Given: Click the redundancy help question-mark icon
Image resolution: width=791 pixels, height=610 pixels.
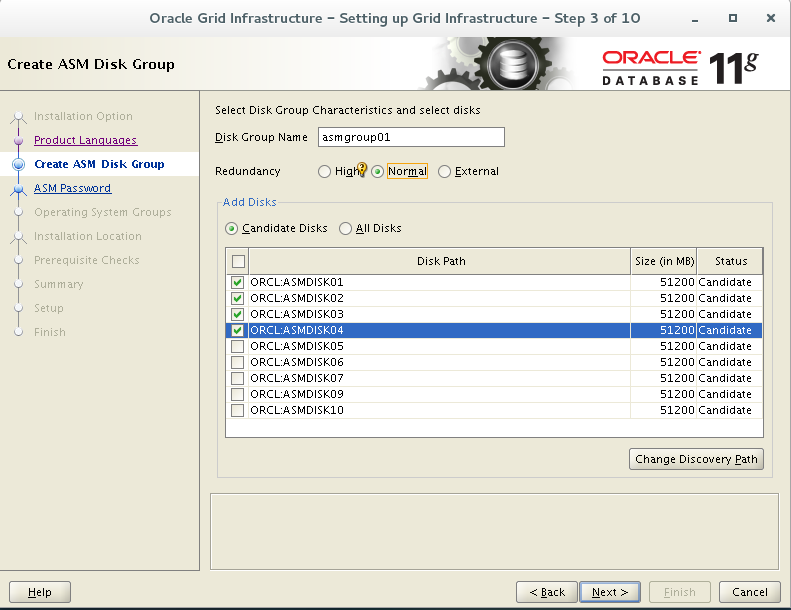Looking at the screenshot, I should pyautogui.click(x=362, y=169).
